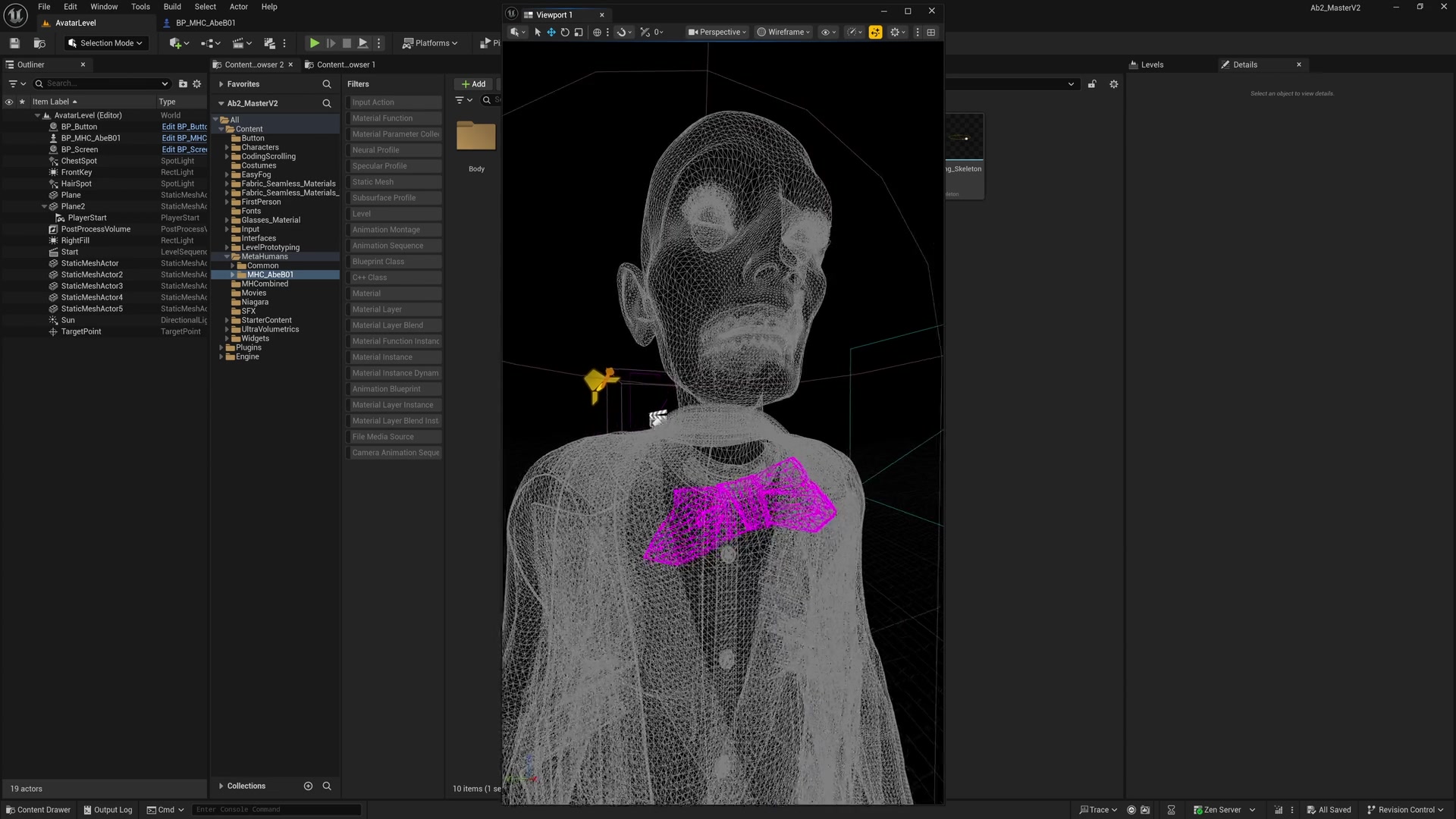Open the Platforms dropdown

430,43
